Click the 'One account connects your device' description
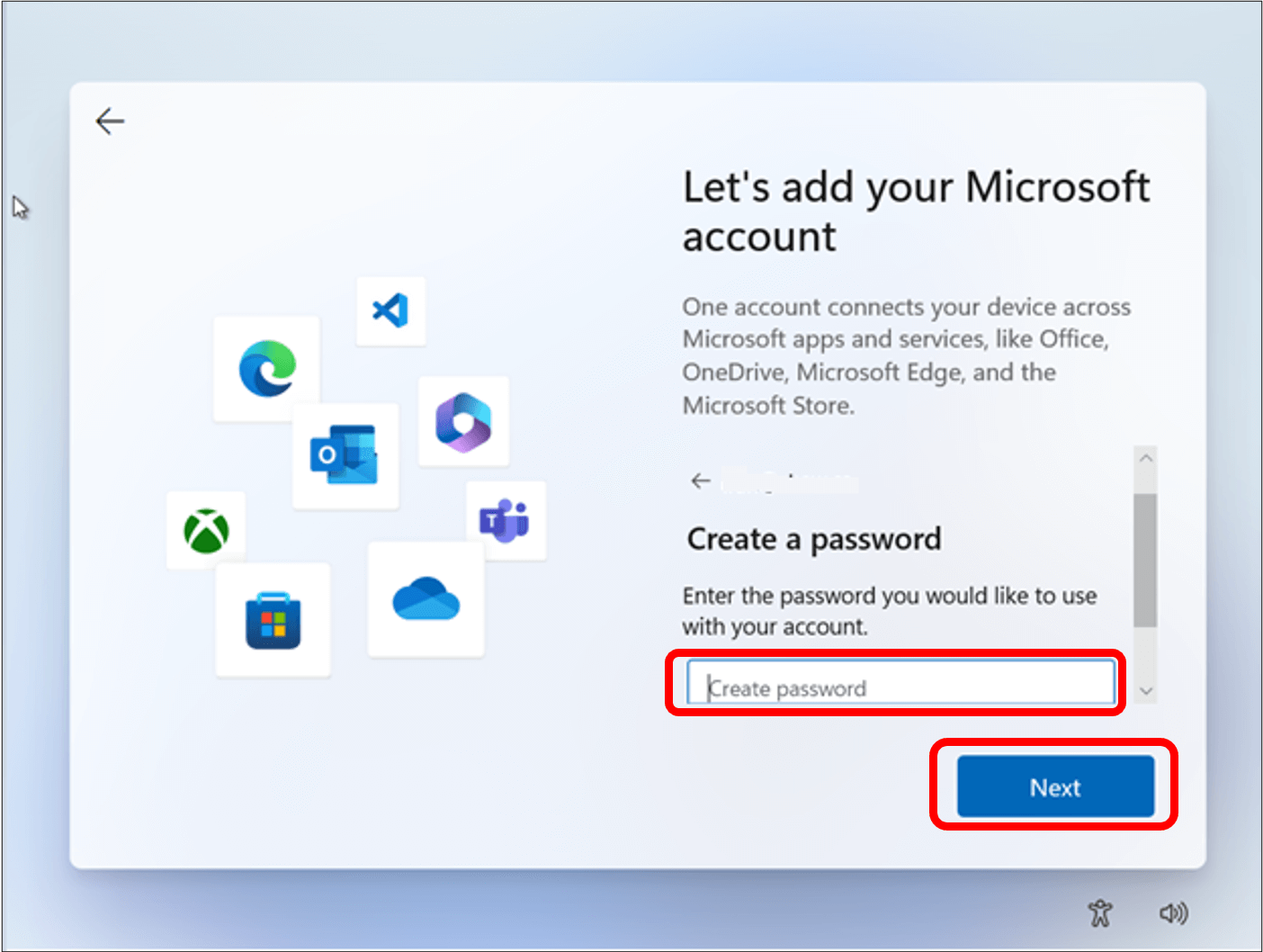Viewport: 1263px width, 952px height. pos(906,356)
